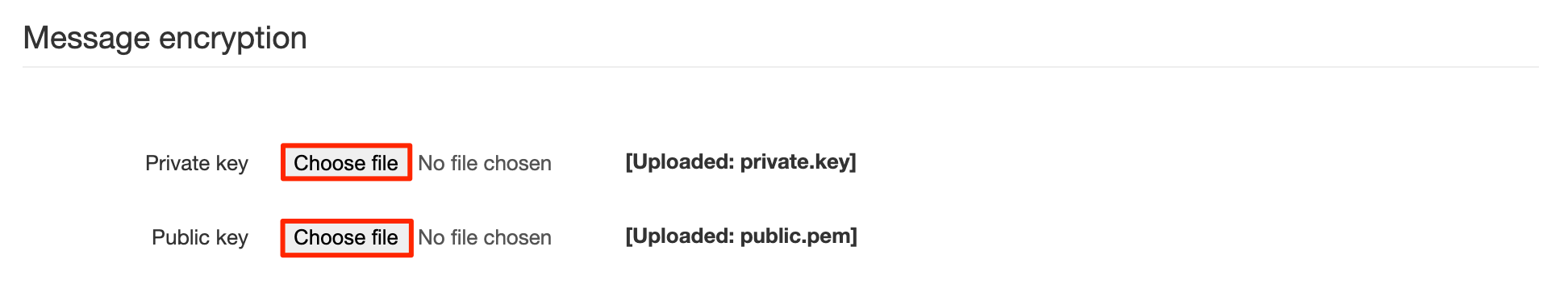Open file picker to upload public key
Image resolution: width=1568 pixels, height=297 pixels.
point(346,238)
